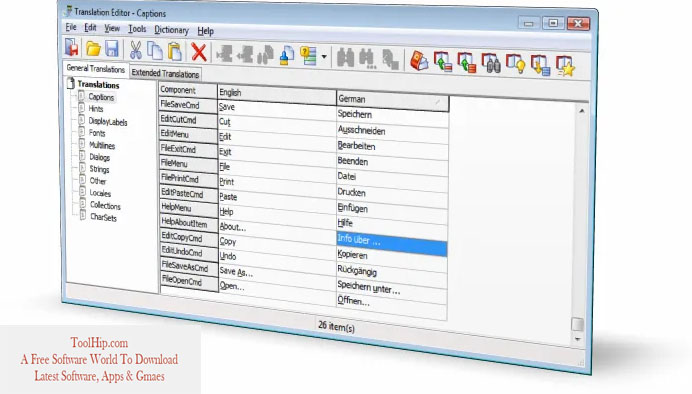This screenshot has width=692, height=394.
Task: Switch to the Extended Translations tab
Action: 165,73
